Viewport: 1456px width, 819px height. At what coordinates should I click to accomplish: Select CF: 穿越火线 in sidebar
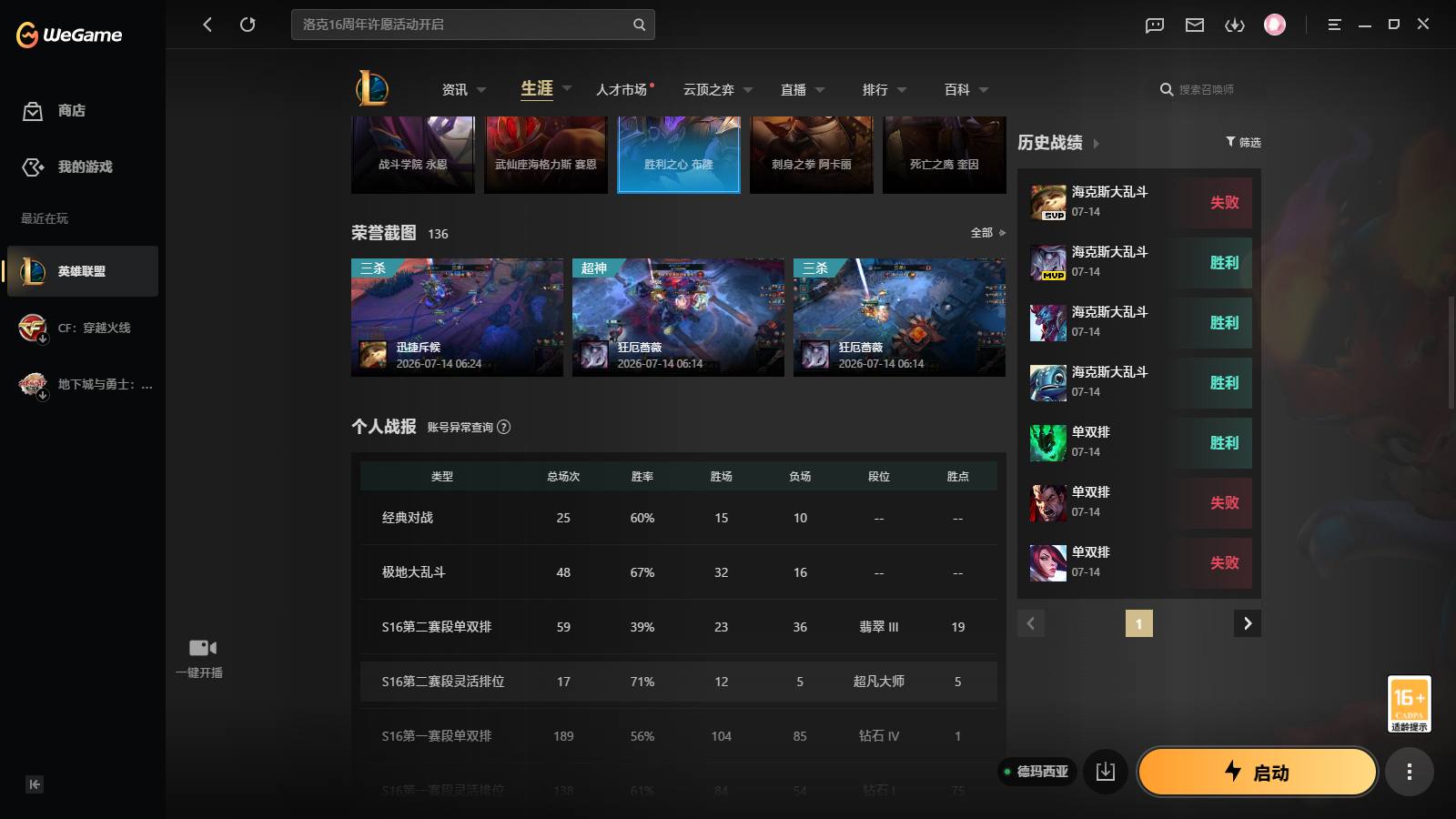(83, 328)
